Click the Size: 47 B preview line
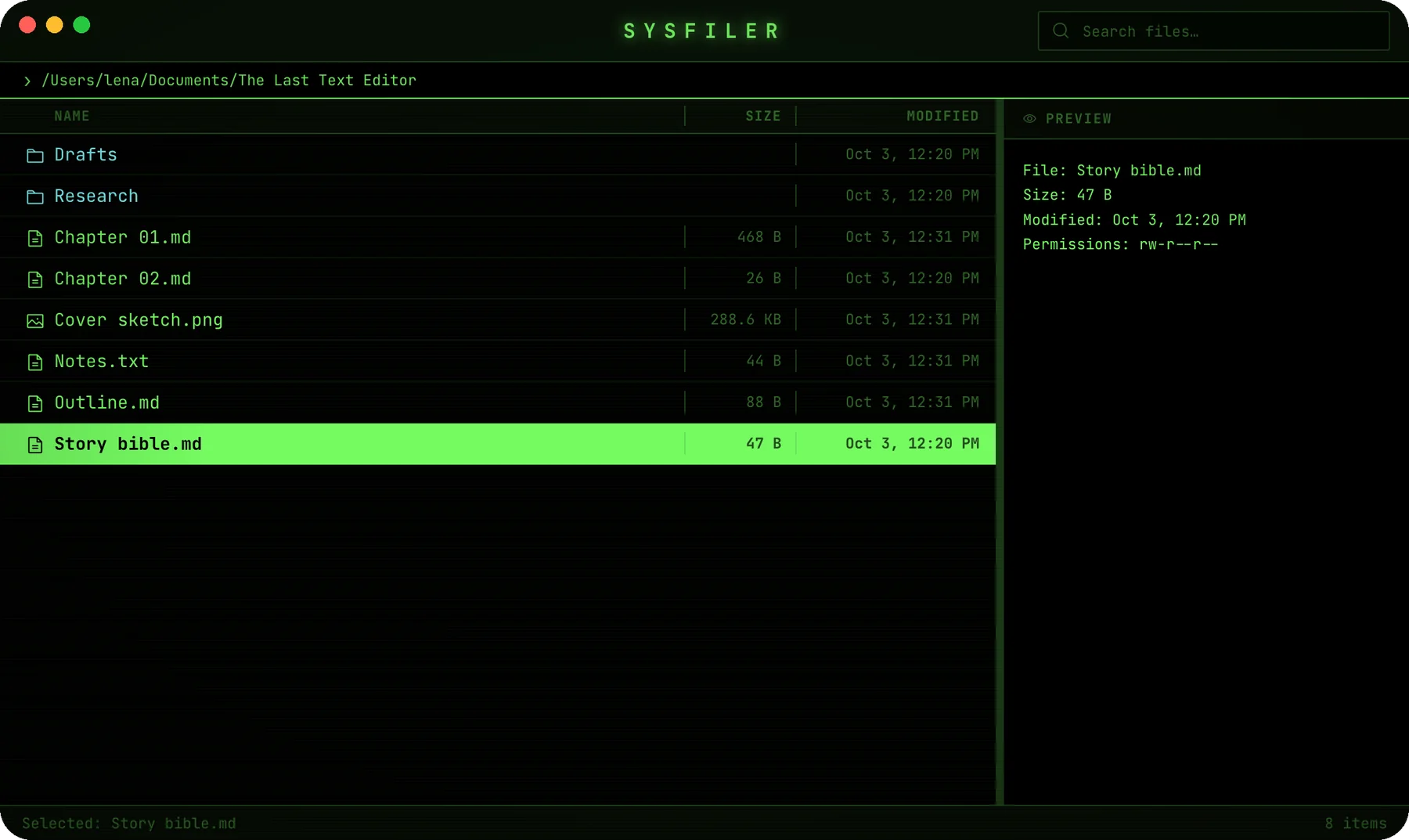The height and width of the screenshot is (840, 1409). [x=1067, y=195]
